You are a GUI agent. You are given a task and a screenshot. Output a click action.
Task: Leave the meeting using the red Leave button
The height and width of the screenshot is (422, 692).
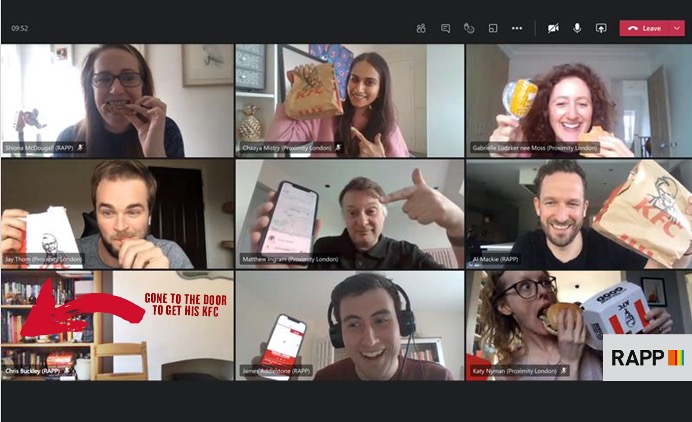click(x=646, y=28)
